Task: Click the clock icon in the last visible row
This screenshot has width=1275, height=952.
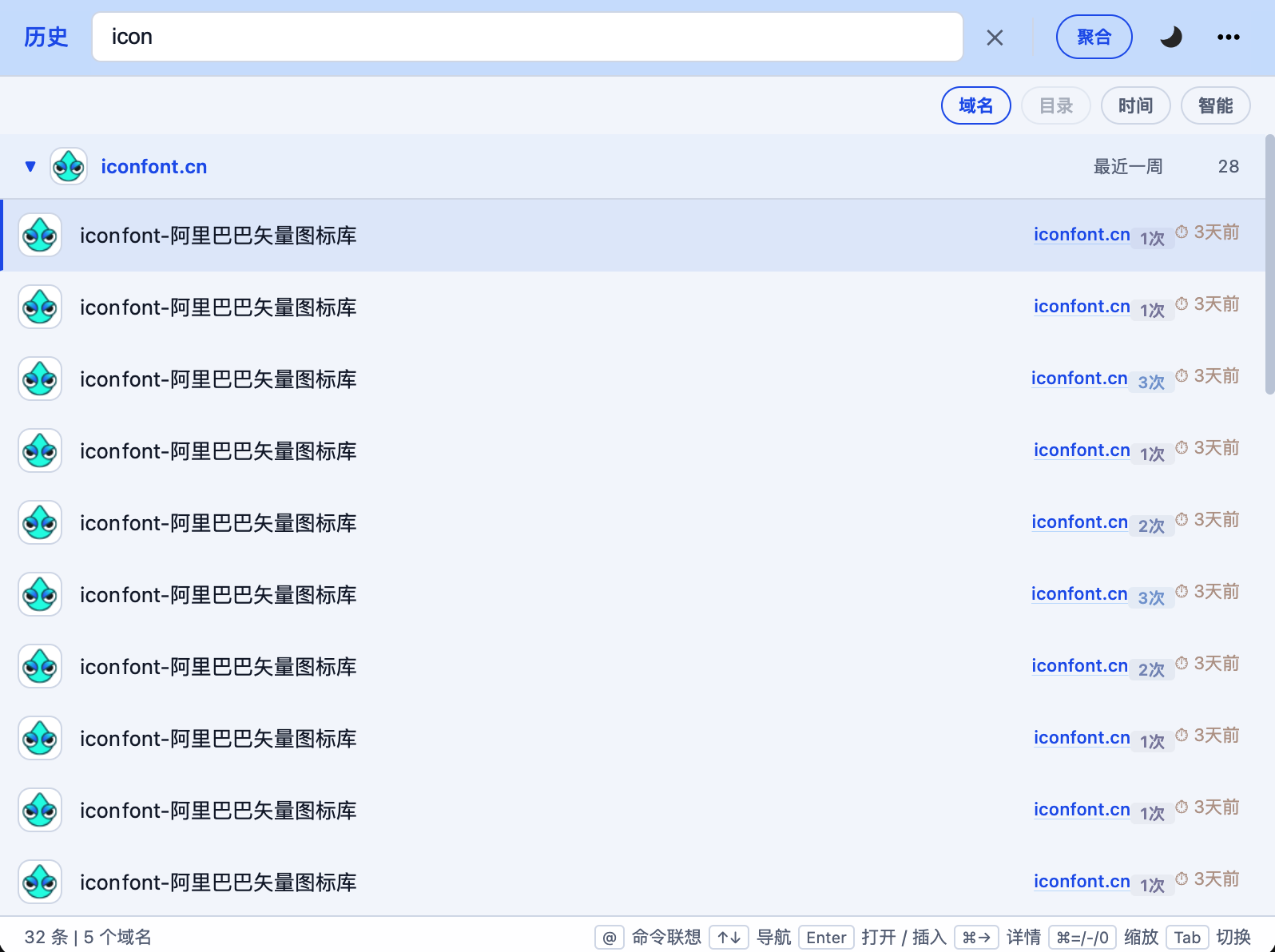Action: point(1182,879)
